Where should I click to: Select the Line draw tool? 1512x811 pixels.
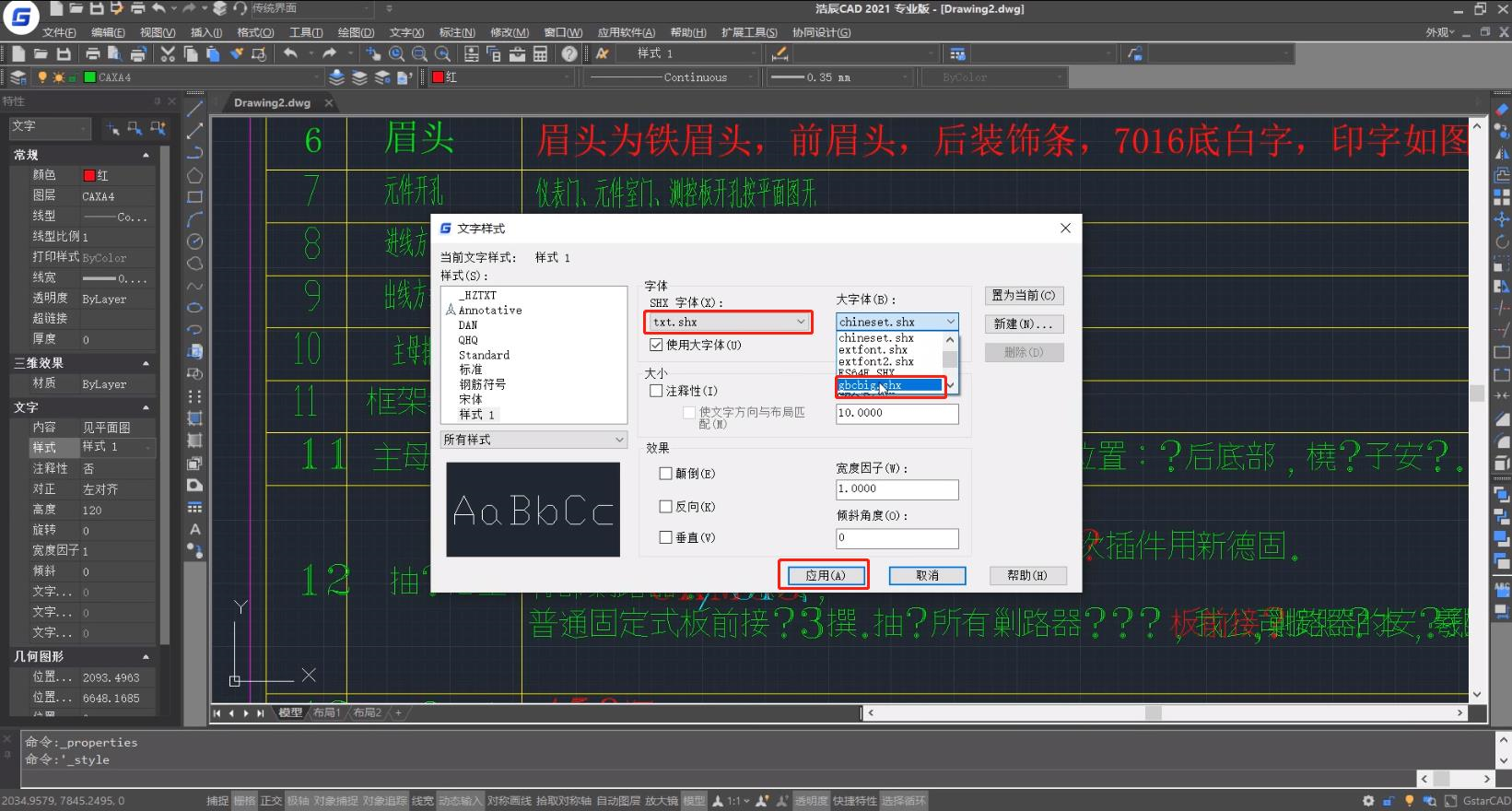[x=194, y=109]
